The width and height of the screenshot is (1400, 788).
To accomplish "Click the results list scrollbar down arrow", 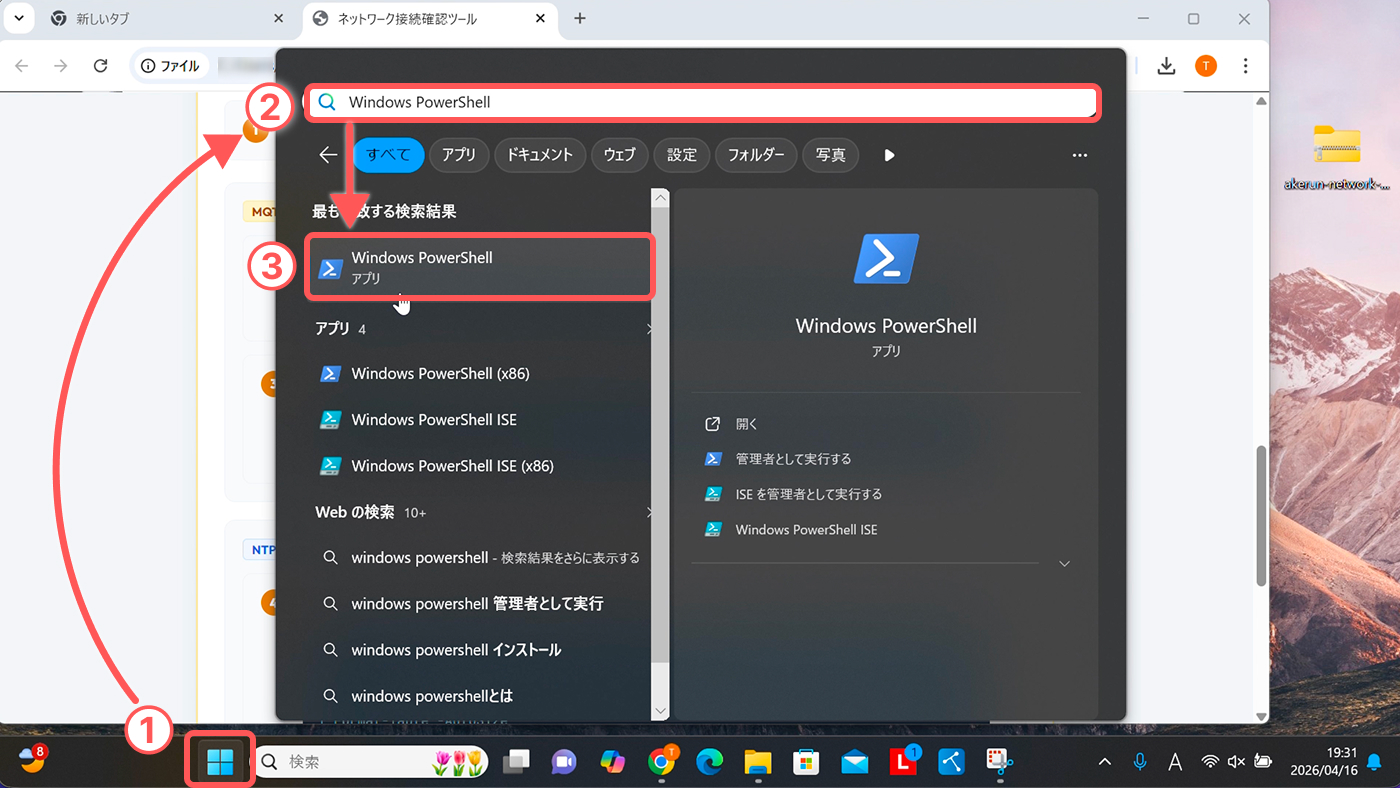I will pos(660,710).
